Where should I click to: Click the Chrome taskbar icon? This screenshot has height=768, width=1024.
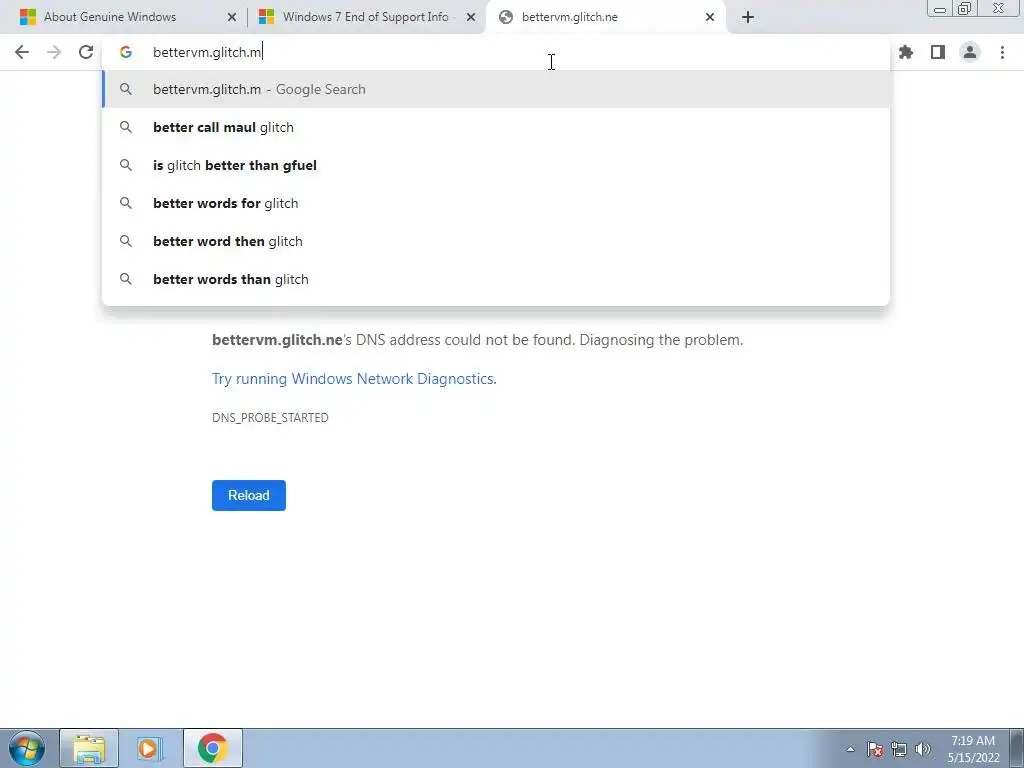coord(212,748)
